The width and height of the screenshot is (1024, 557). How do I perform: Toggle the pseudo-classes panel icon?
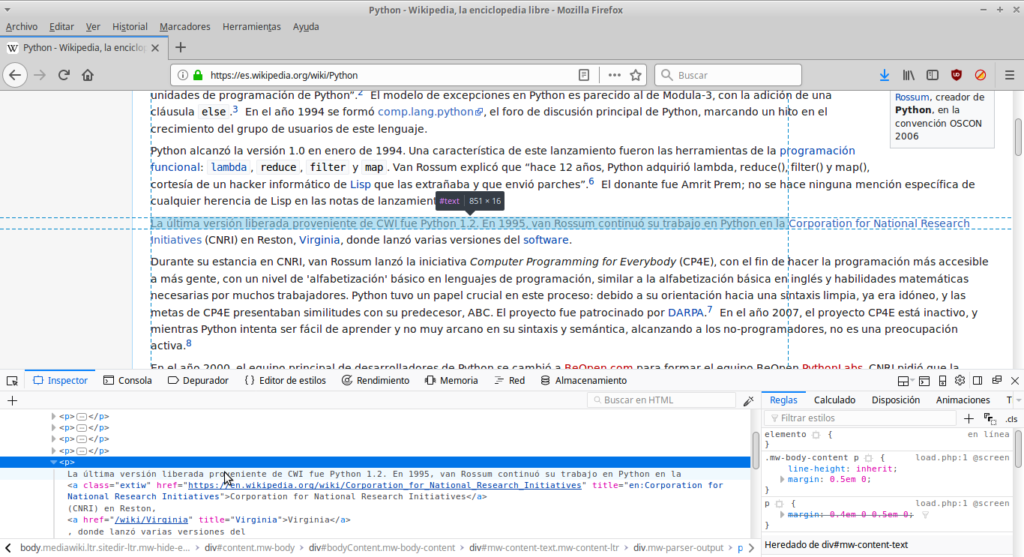tap(990, 419)
